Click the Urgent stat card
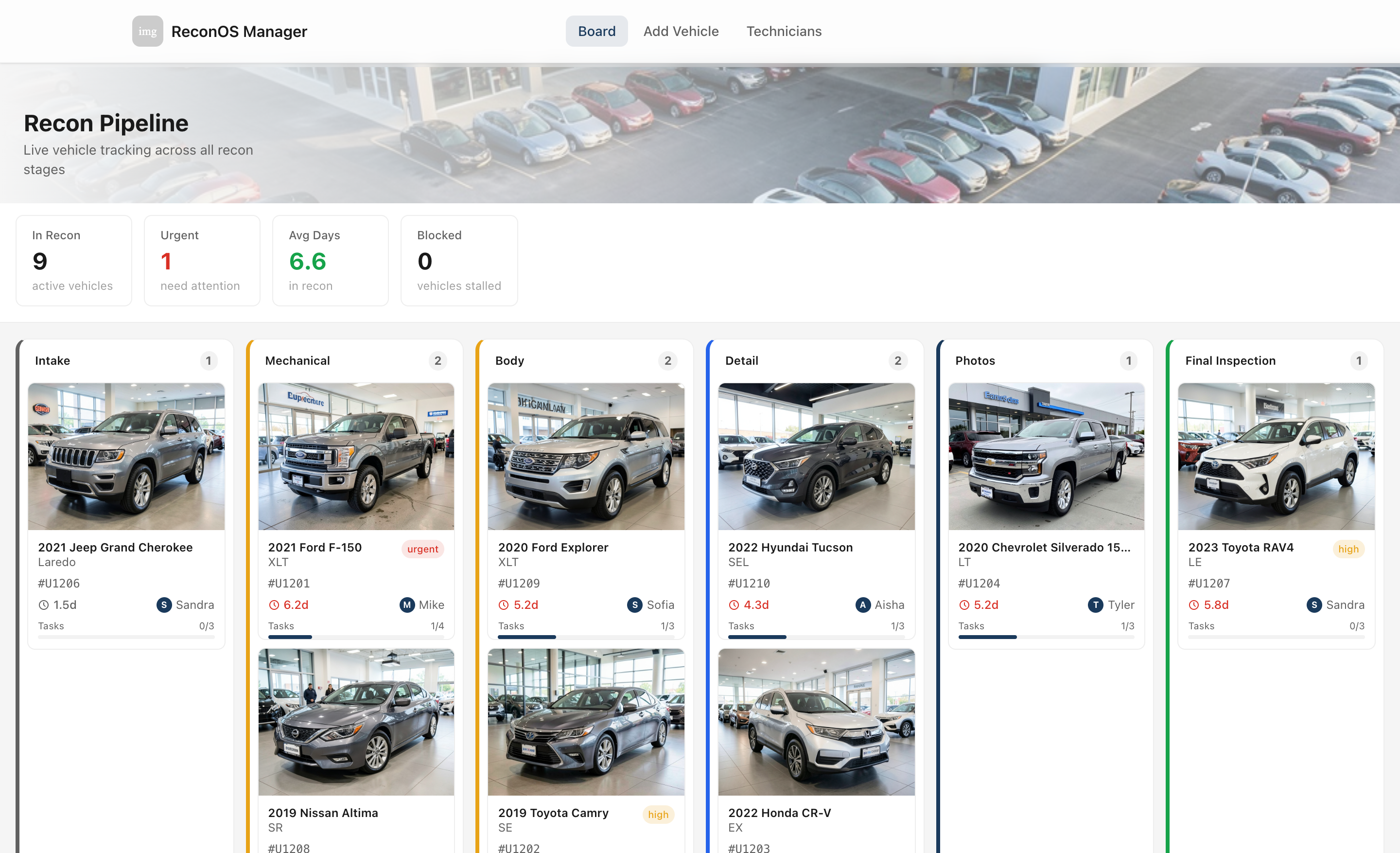The height and width of the screenshot is (853, 1400). tap(202, 260)
